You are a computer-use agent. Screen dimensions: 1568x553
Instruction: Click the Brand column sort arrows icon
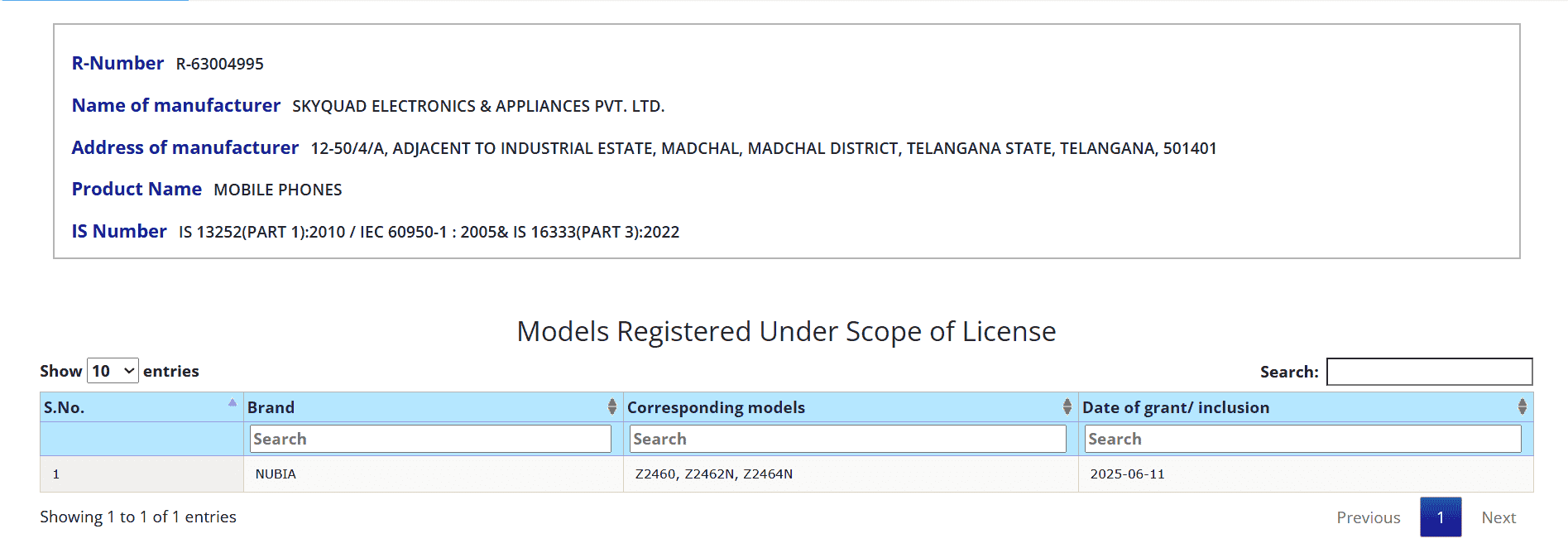coord(612,406)
